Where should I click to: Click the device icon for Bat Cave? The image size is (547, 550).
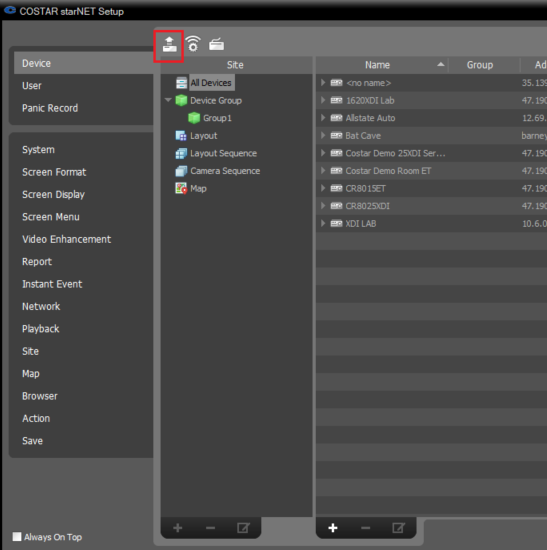pos(336,135)
